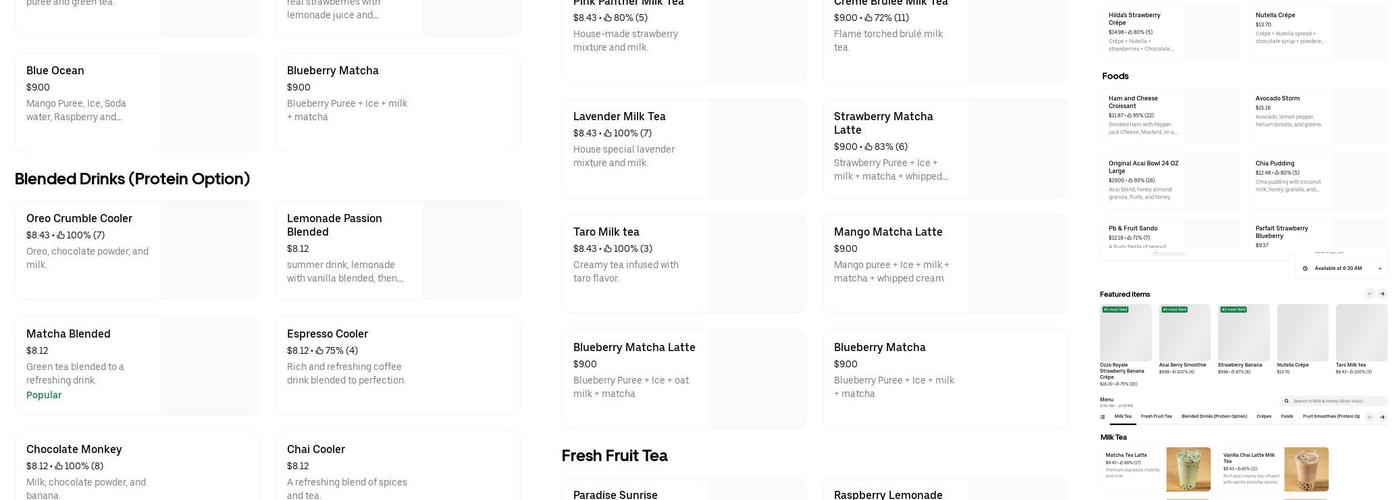Switch to the Fresh Fruit Tea tab
This screenshot has width=1400, height=500.
click(x=1157, y=416)
